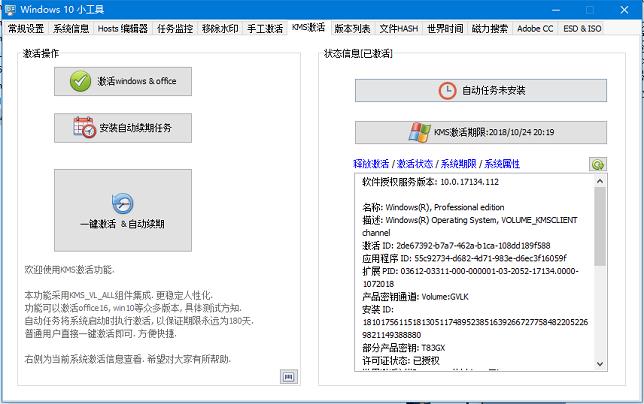Click the scroll down arrow in status box
The height and width of the screenshot is (404, 644).
coord(600,364)
